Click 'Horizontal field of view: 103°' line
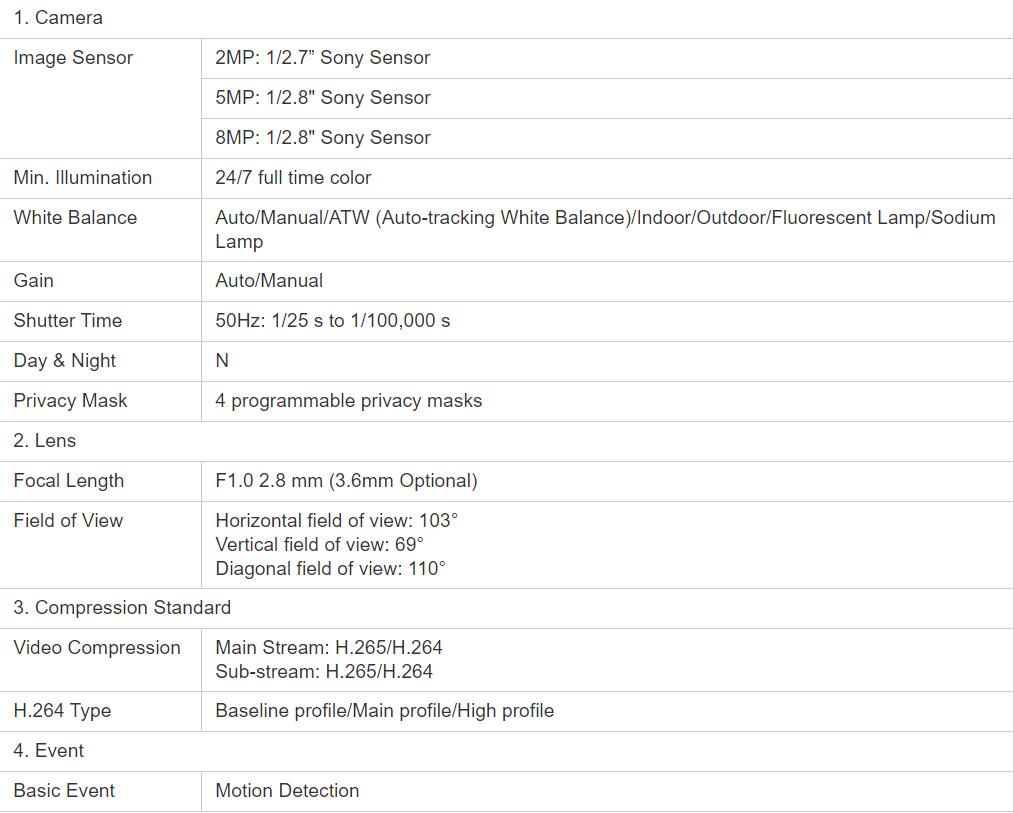Image resolution: width=1014 pixels, height=813 pixels. click(x=336, y=521)
